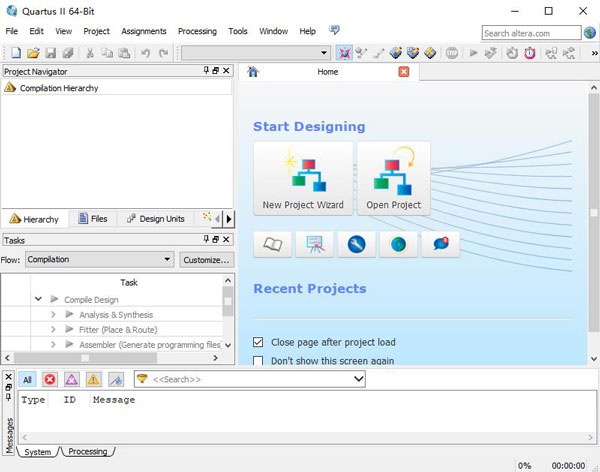Click the Open Project button
600x472 pixels.
[393, 178]
